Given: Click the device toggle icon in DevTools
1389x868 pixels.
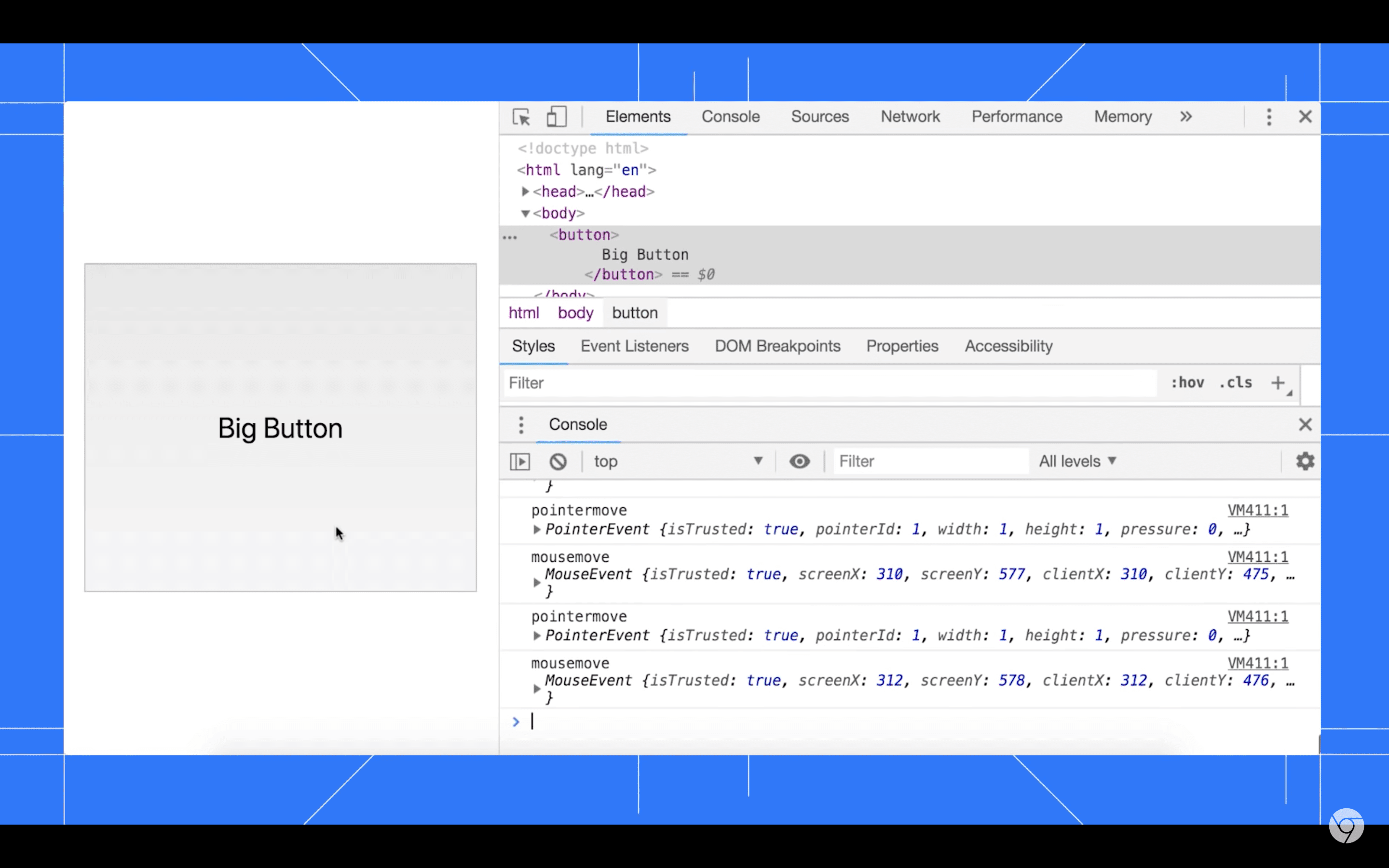Looking at the screenshot, I should click(556, 116).
